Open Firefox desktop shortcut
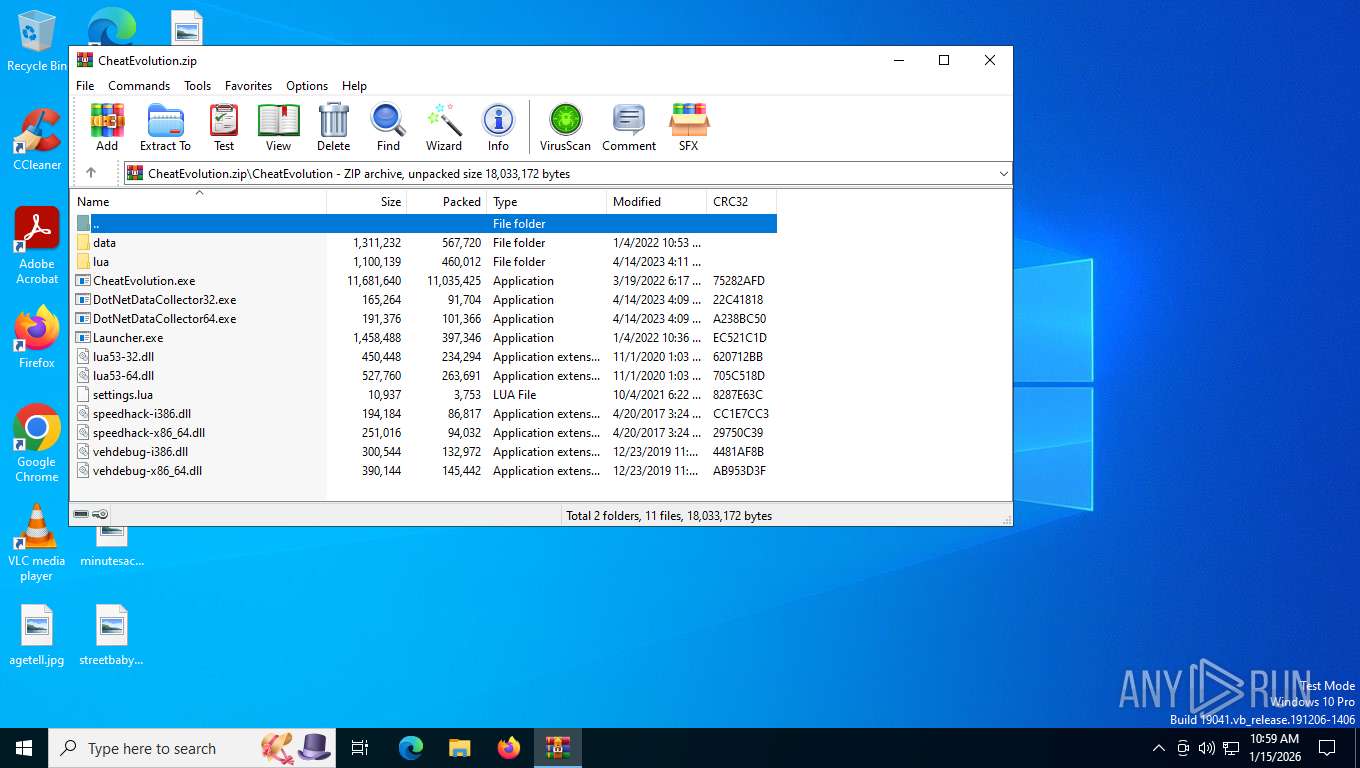This screenshot has width=1360, height=768. (37, 338)
